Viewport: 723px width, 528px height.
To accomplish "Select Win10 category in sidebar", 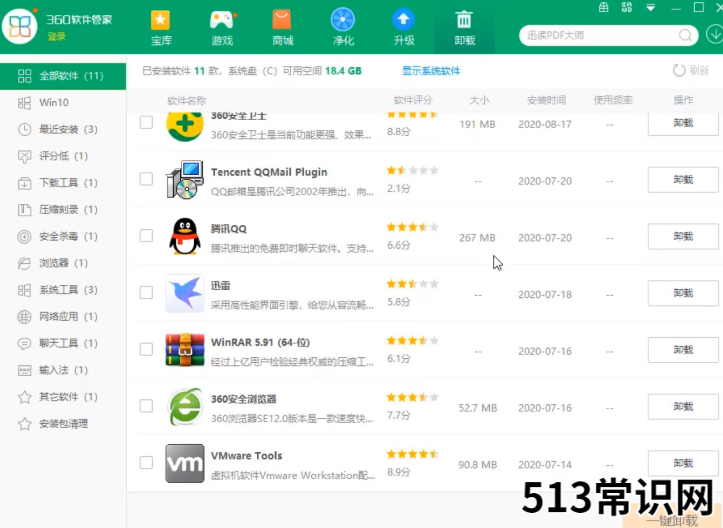I will [x=63, y=102].
